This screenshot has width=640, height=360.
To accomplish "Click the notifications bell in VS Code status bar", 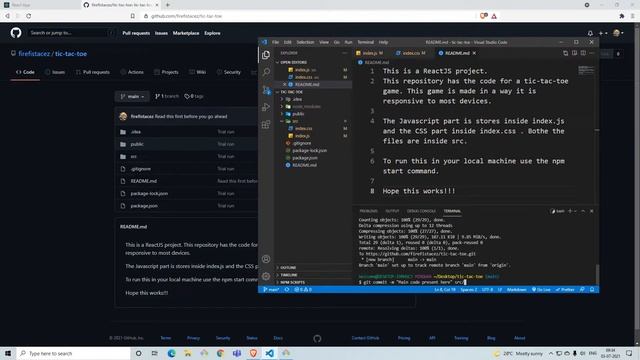I will [592, 289].
